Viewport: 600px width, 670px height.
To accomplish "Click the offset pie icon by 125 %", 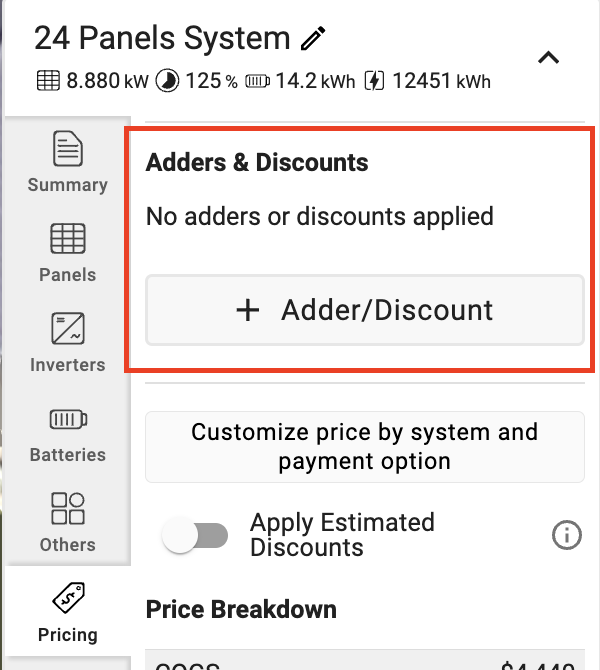I will 167,81.
